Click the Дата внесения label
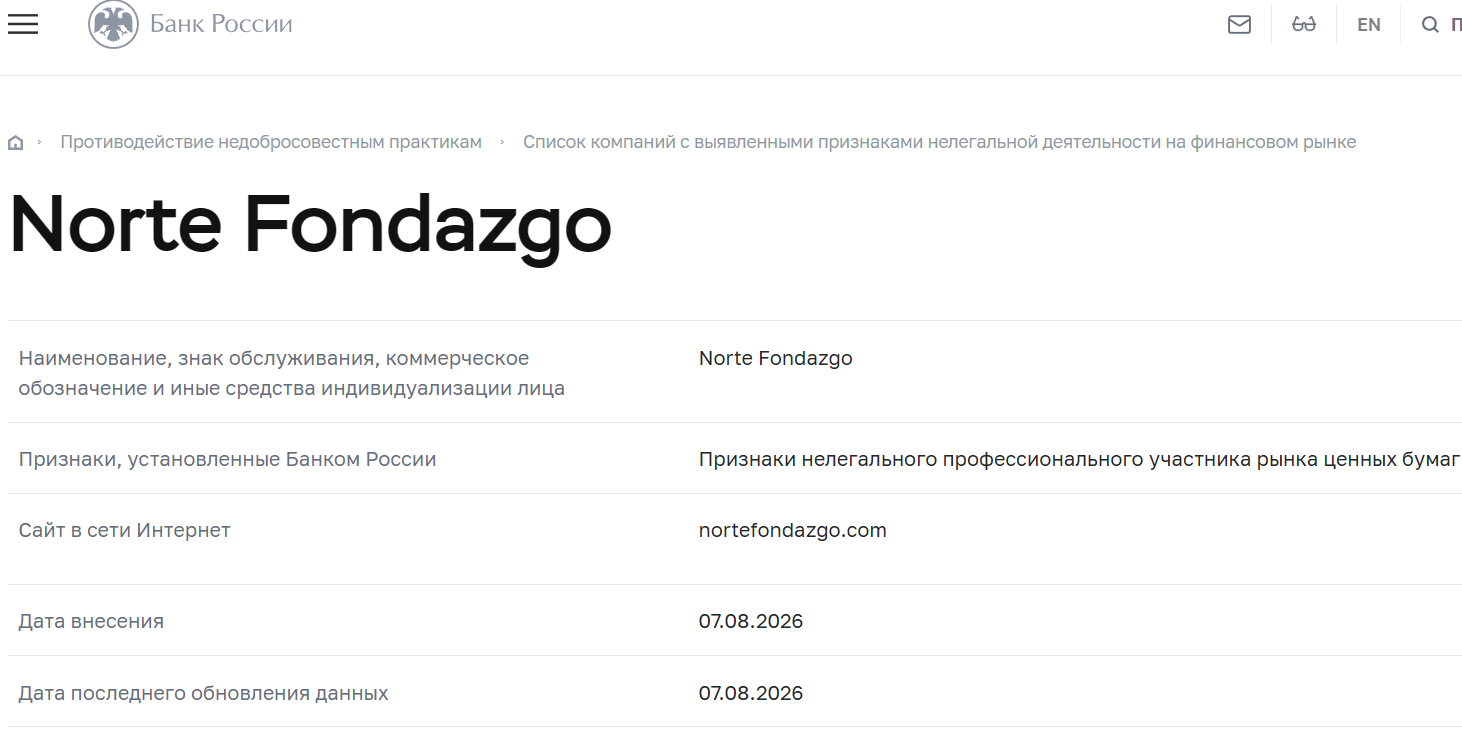Viewport: 1462px width, 732px height. tap(91, 621)
